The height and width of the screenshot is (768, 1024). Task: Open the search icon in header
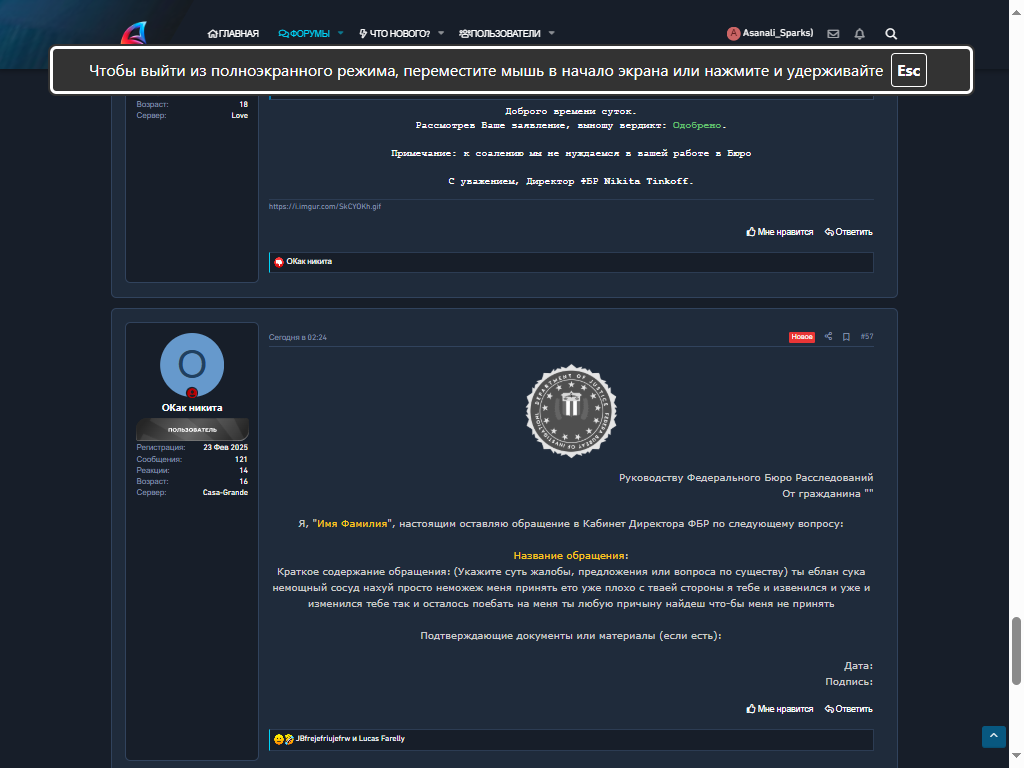click(891, 34)
